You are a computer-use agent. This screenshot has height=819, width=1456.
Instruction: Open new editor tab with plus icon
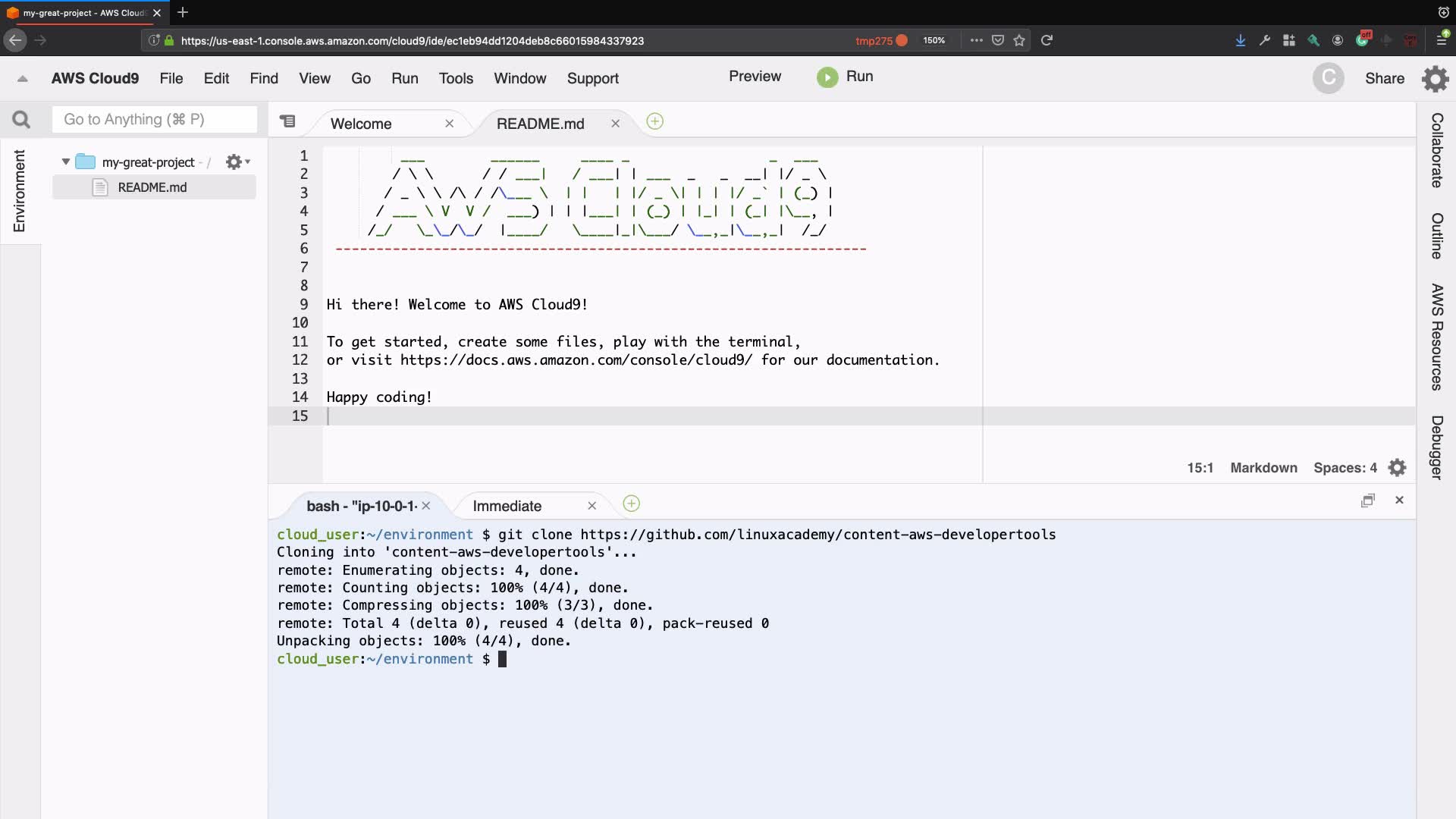pos(654,122)
